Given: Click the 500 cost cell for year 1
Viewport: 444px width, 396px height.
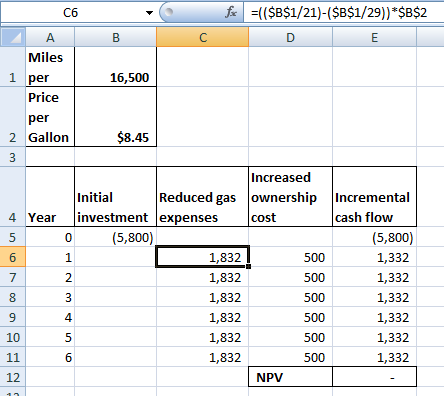Looking at the screenshot, I should point(291,257).
